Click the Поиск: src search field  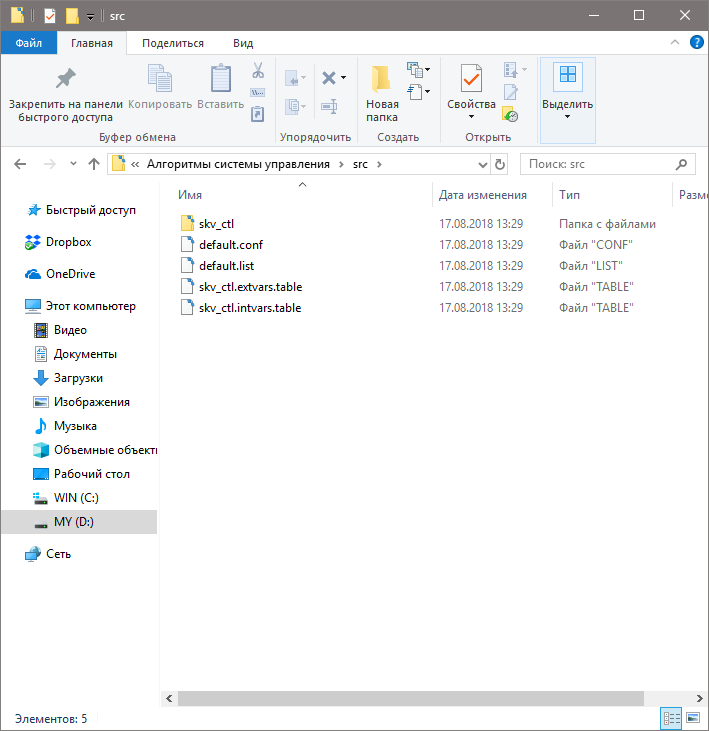click(598, 164)
